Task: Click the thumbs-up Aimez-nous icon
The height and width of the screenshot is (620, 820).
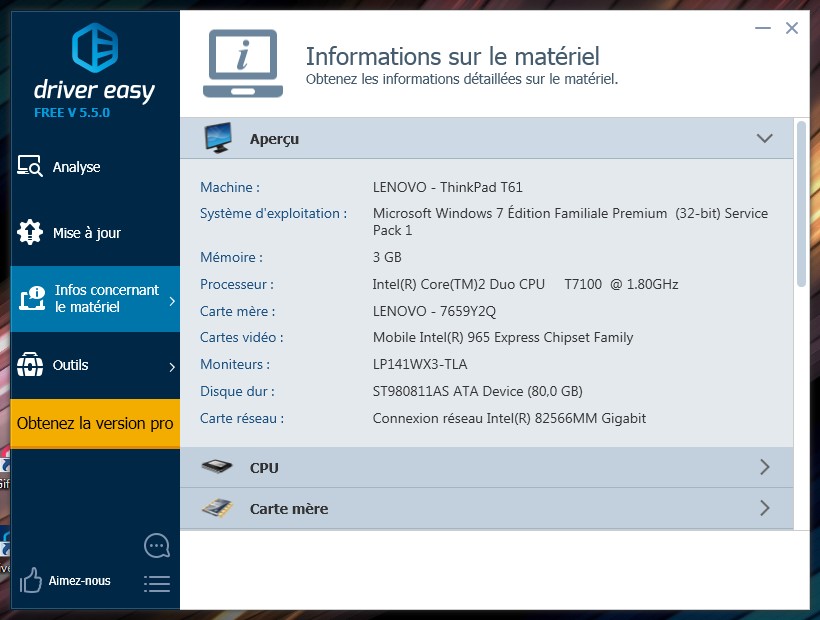Action: pos(30,580)
